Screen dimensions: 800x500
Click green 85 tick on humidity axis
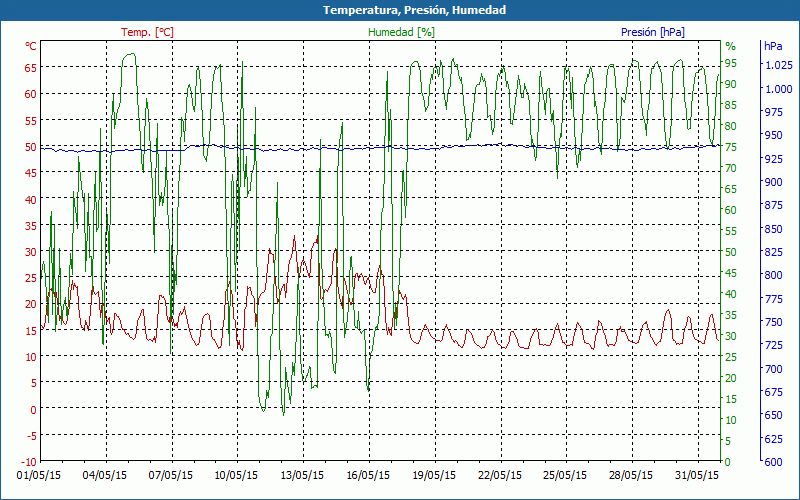731,105
